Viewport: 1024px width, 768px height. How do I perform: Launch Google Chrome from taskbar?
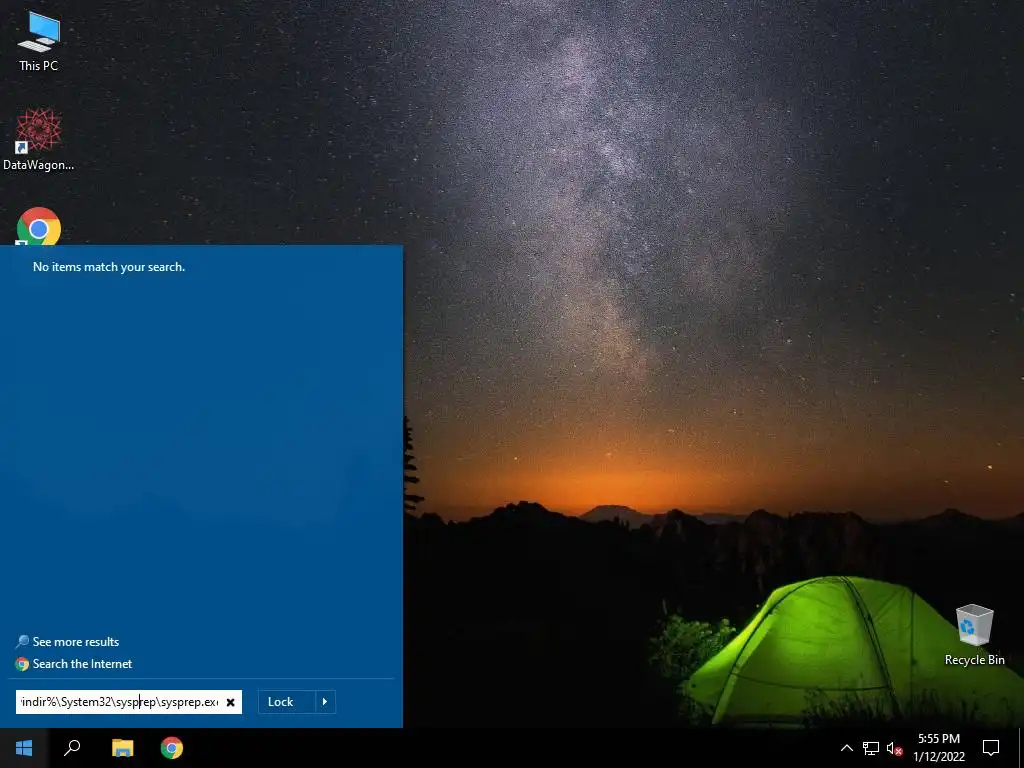[172, 748]
